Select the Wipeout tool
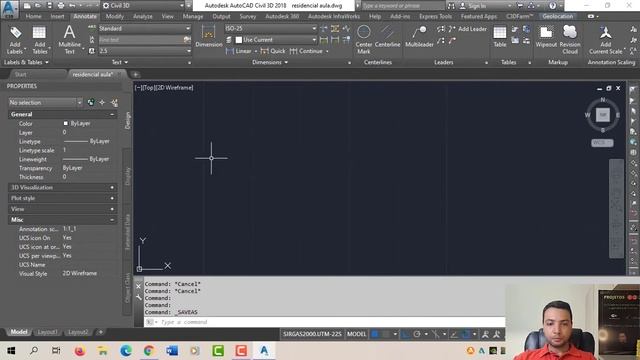The height and width of the screenshot is (360, 640). coord(546,37)
